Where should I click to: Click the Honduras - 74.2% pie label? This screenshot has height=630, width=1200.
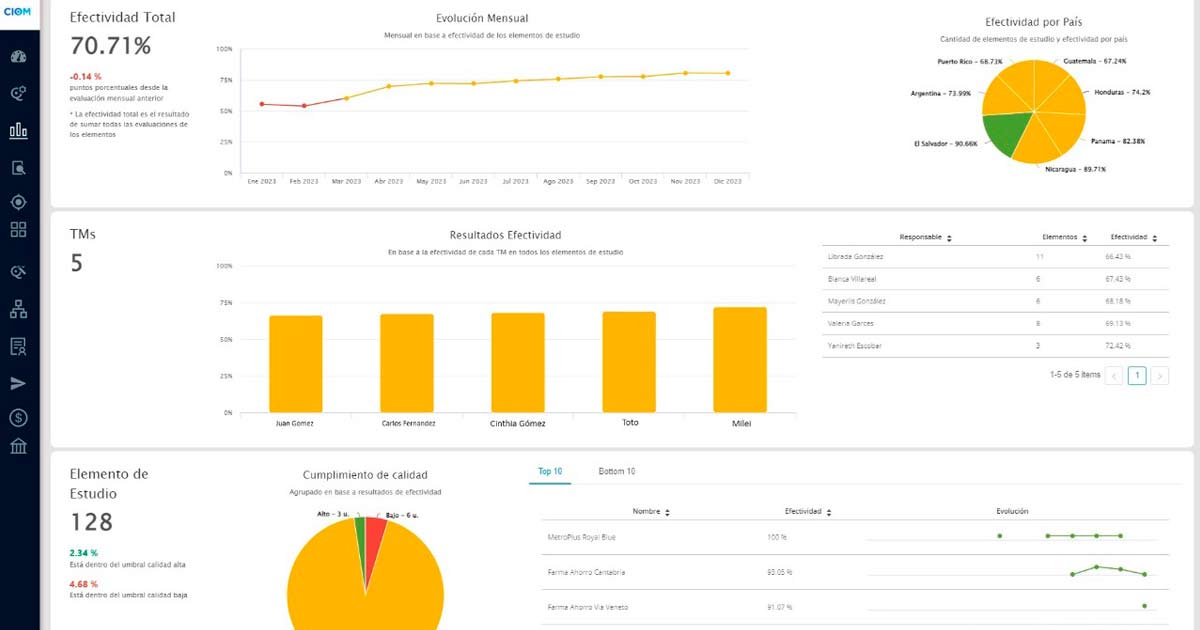point(1122,92)
